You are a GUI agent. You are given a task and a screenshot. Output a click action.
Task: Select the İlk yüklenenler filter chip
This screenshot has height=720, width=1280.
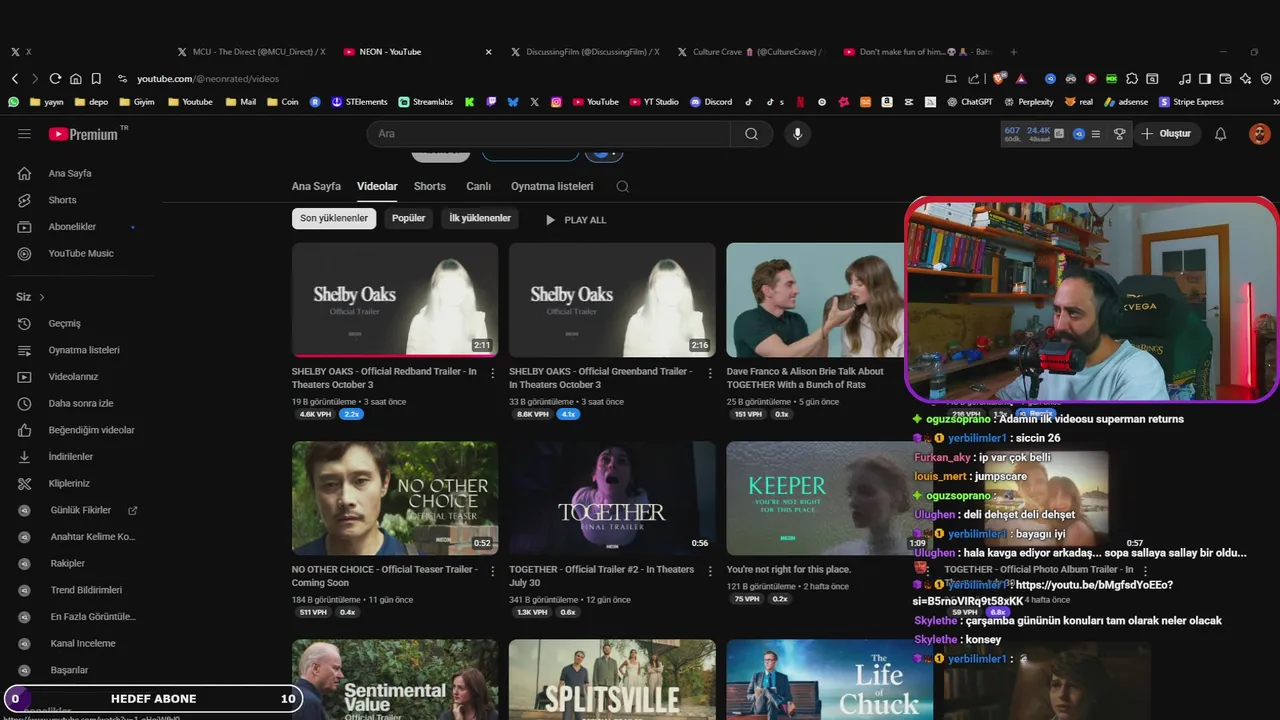point(480,219)
